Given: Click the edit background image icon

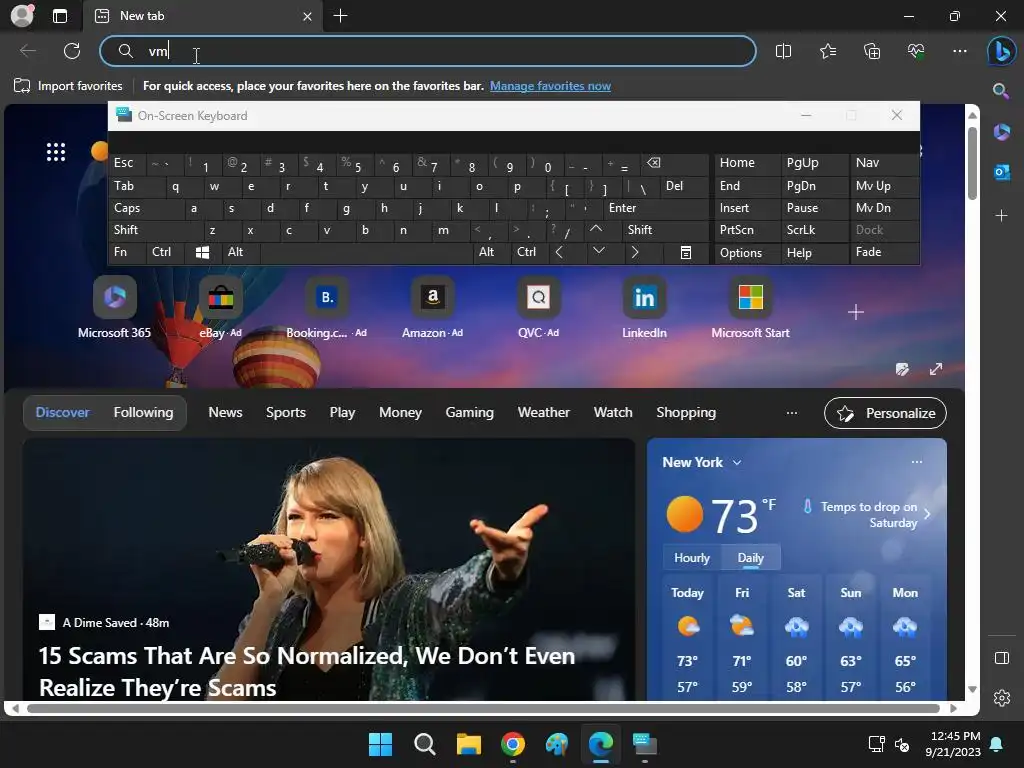Looking at the screenshot, I should coord(902,370).
